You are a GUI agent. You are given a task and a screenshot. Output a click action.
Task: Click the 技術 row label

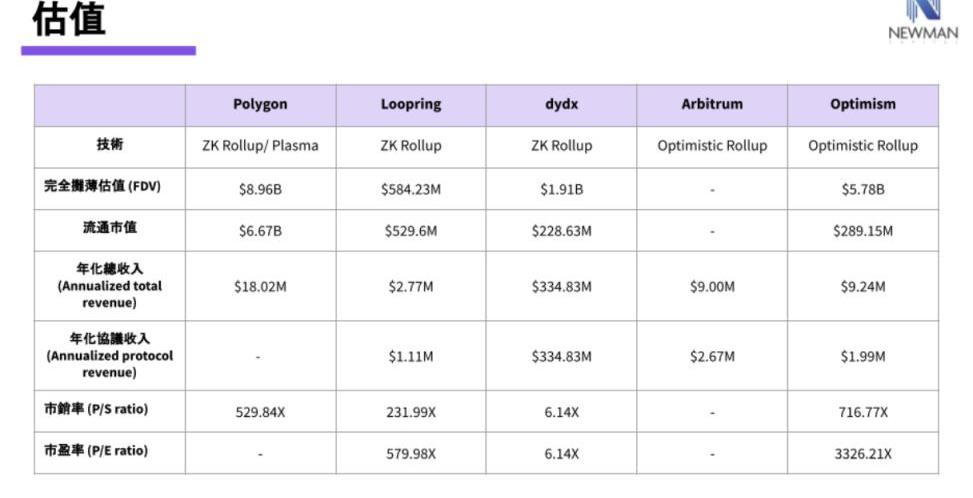(110, 145)
